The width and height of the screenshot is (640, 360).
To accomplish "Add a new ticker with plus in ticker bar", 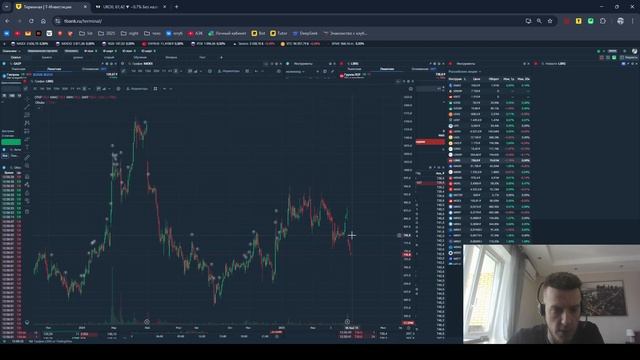I will (x=4, y=44).
